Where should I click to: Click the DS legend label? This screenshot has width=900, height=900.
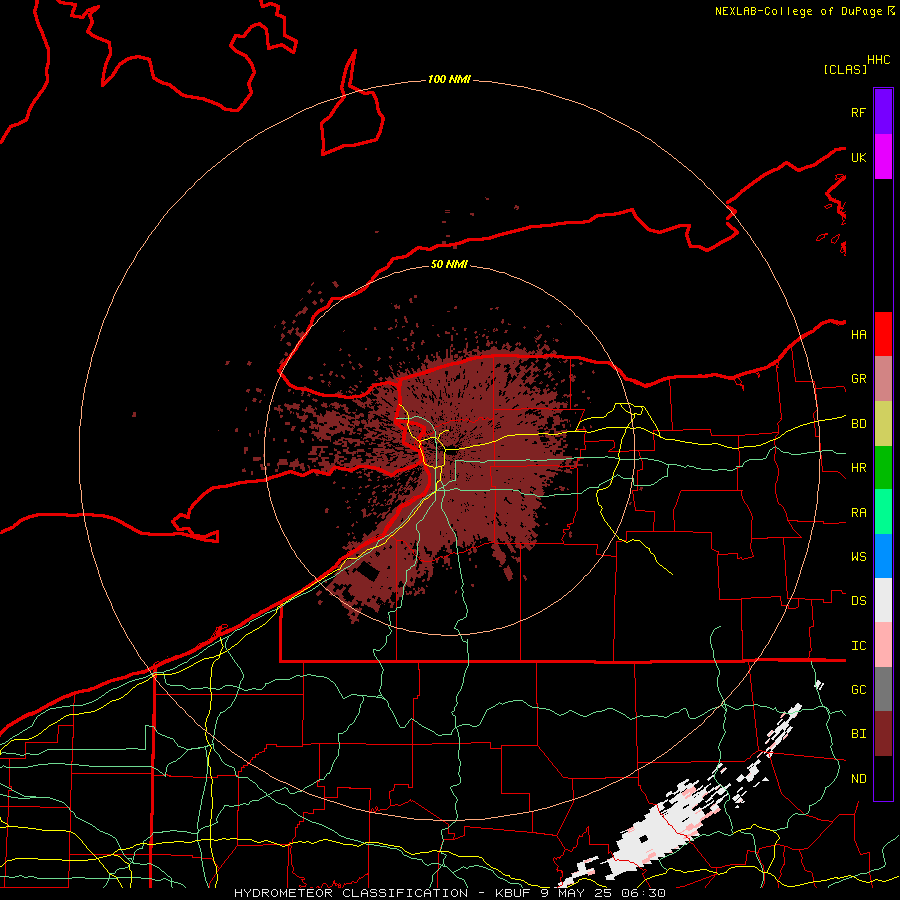point(858,601)
